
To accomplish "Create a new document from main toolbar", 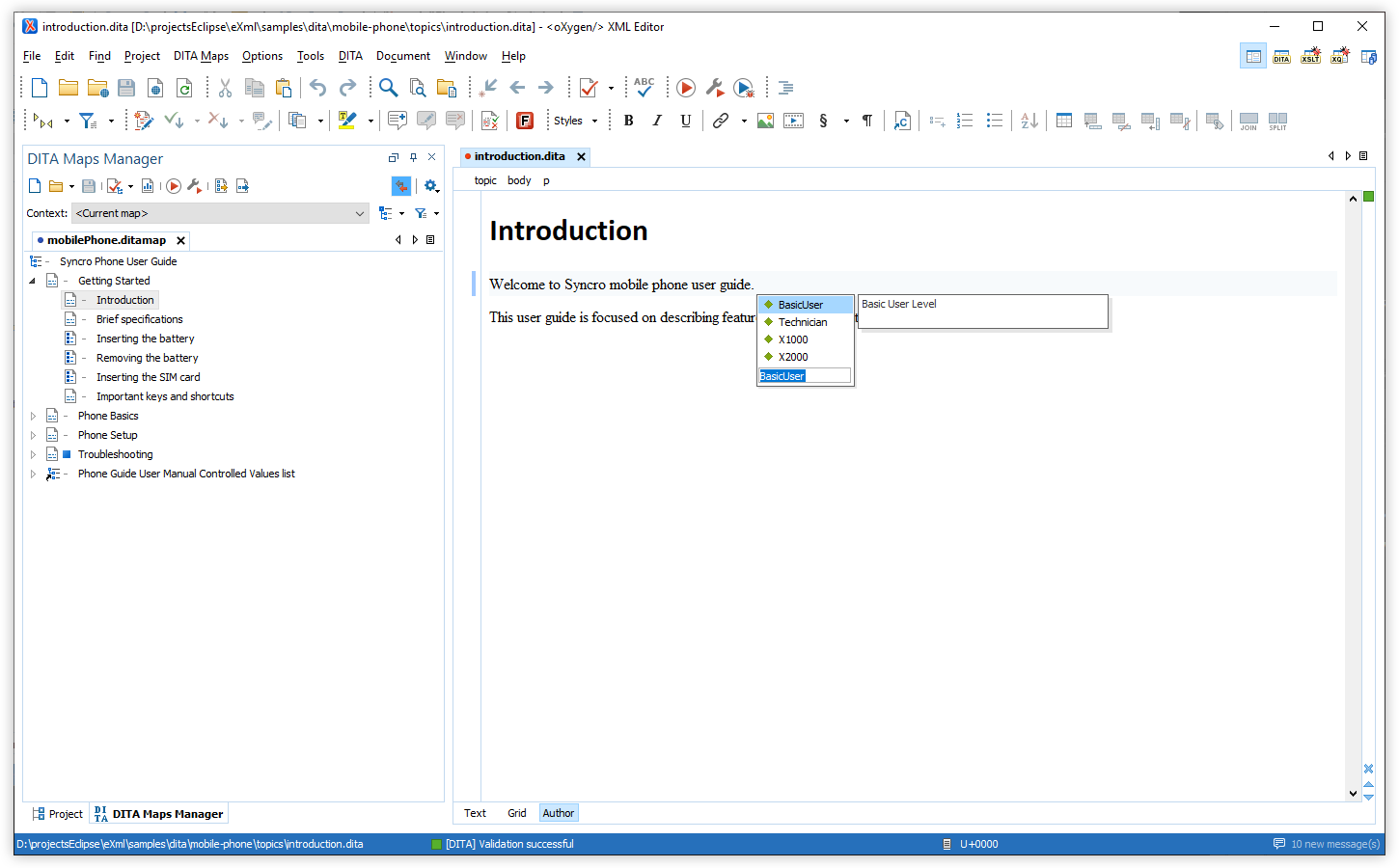I will (x=40, y=88).
